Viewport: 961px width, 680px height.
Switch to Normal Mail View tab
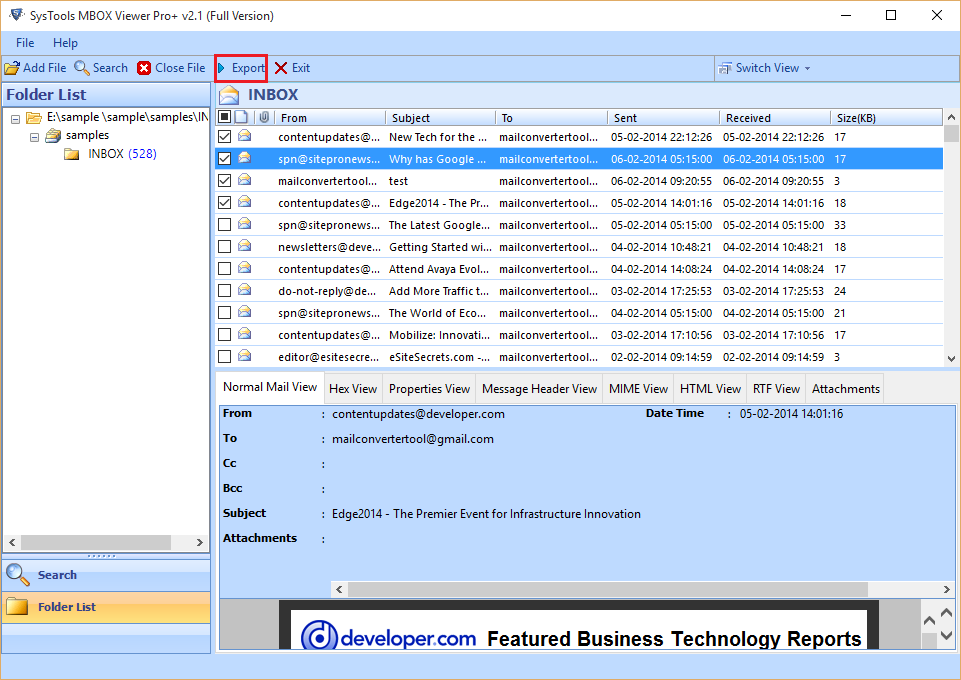tap(270, 387)
